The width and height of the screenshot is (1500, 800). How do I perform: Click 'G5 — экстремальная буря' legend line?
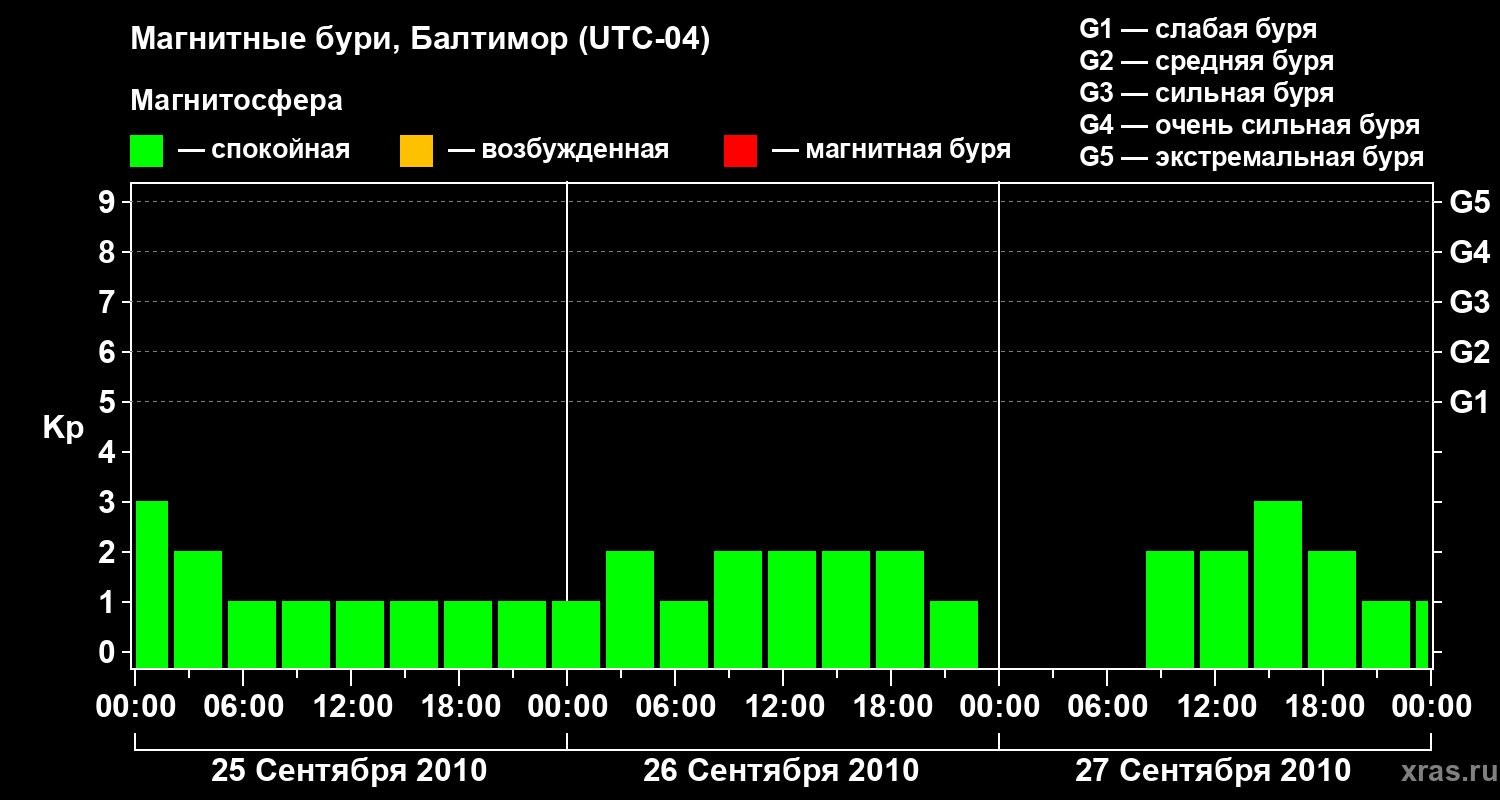(x=1252, y=157)
